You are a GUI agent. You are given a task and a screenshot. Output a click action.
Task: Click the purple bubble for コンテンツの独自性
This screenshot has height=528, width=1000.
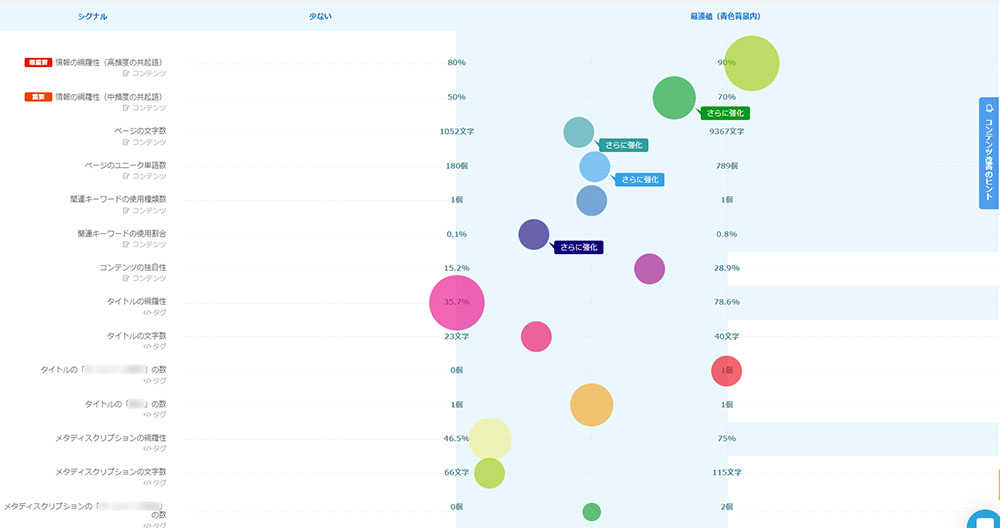pos(649,268)
